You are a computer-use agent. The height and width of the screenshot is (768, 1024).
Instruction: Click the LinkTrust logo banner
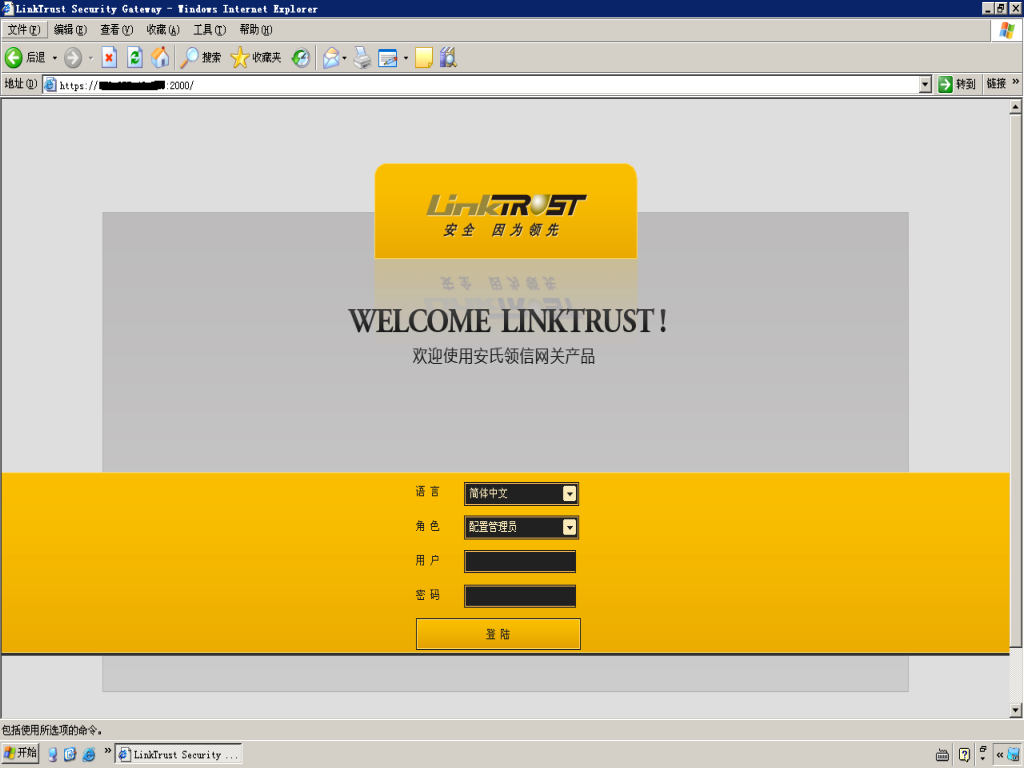click(505, 211)
